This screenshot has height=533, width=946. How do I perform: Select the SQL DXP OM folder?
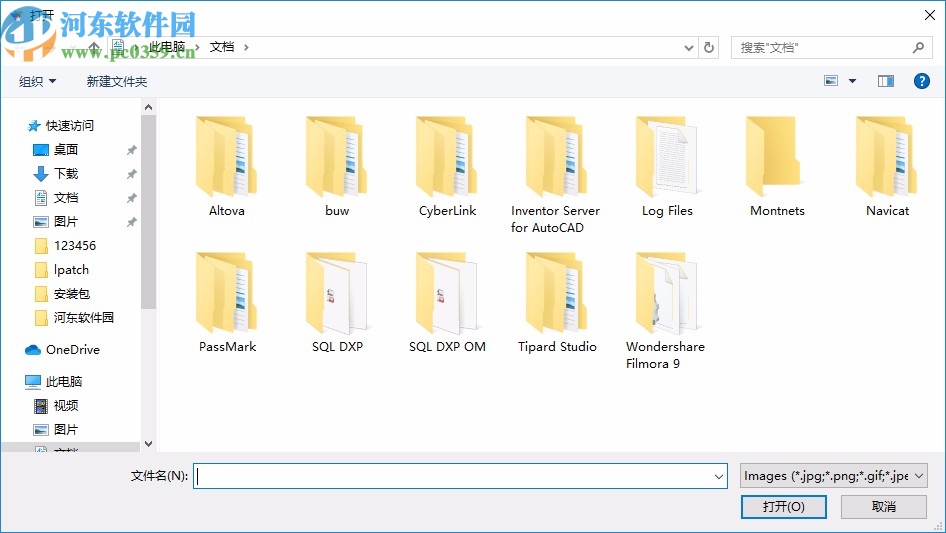447,304
